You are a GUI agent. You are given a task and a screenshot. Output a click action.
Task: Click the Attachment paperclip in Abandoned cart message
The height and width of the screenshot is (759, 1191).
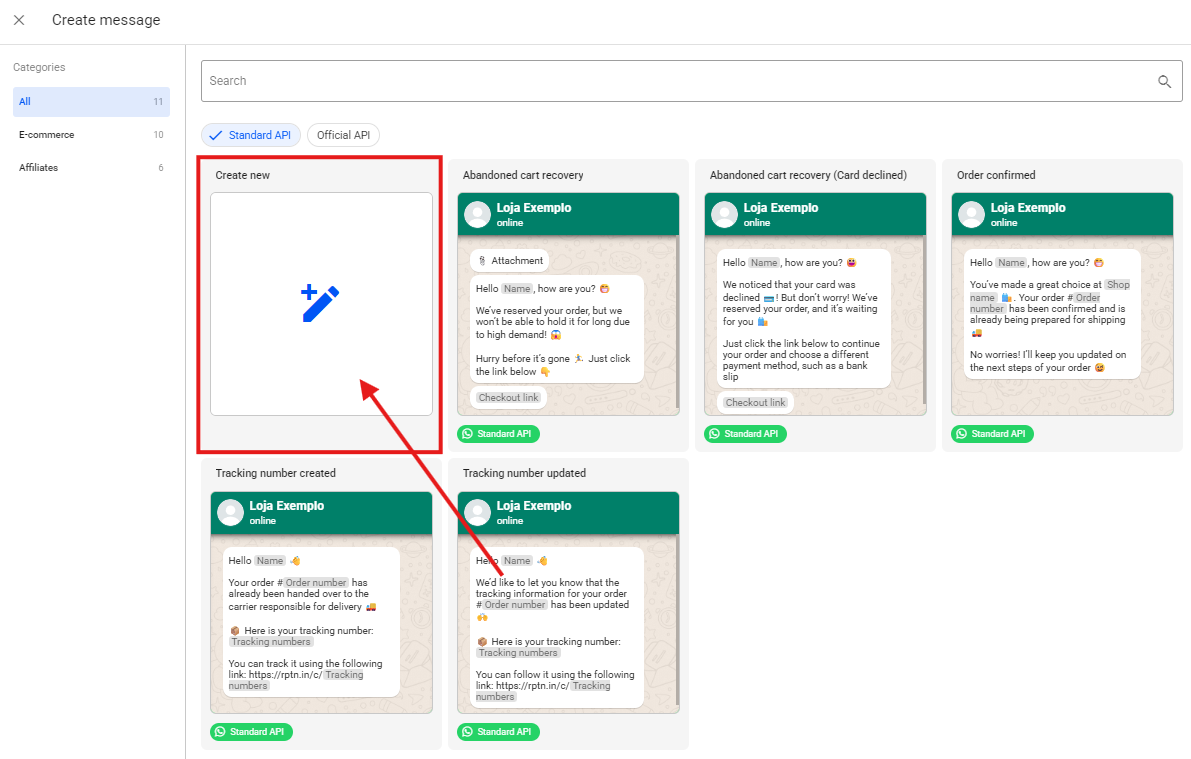tap(482, 261)
